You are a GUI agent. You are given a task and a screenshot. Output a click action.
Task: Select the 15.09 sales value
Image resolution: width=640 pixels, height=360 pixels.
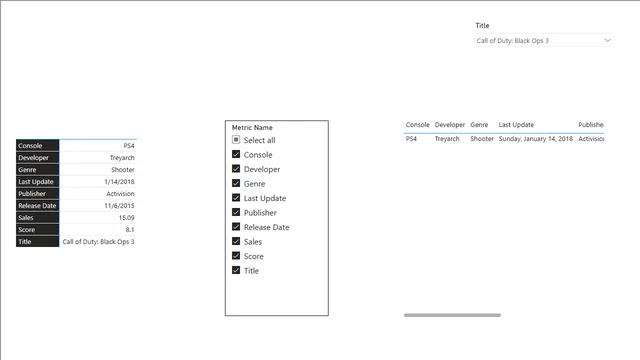point(127,218)
